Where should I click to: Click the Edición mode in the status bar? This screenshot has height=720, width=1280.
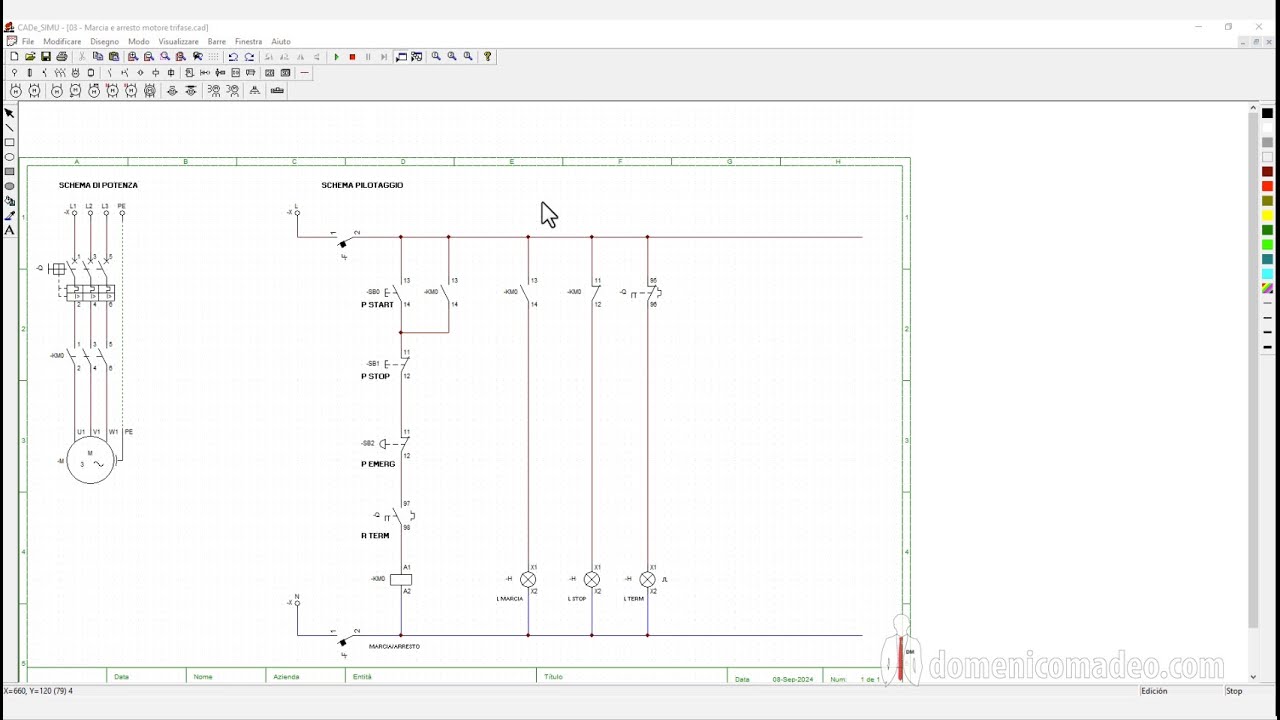pyautogui.click(x=1154, y=691)
